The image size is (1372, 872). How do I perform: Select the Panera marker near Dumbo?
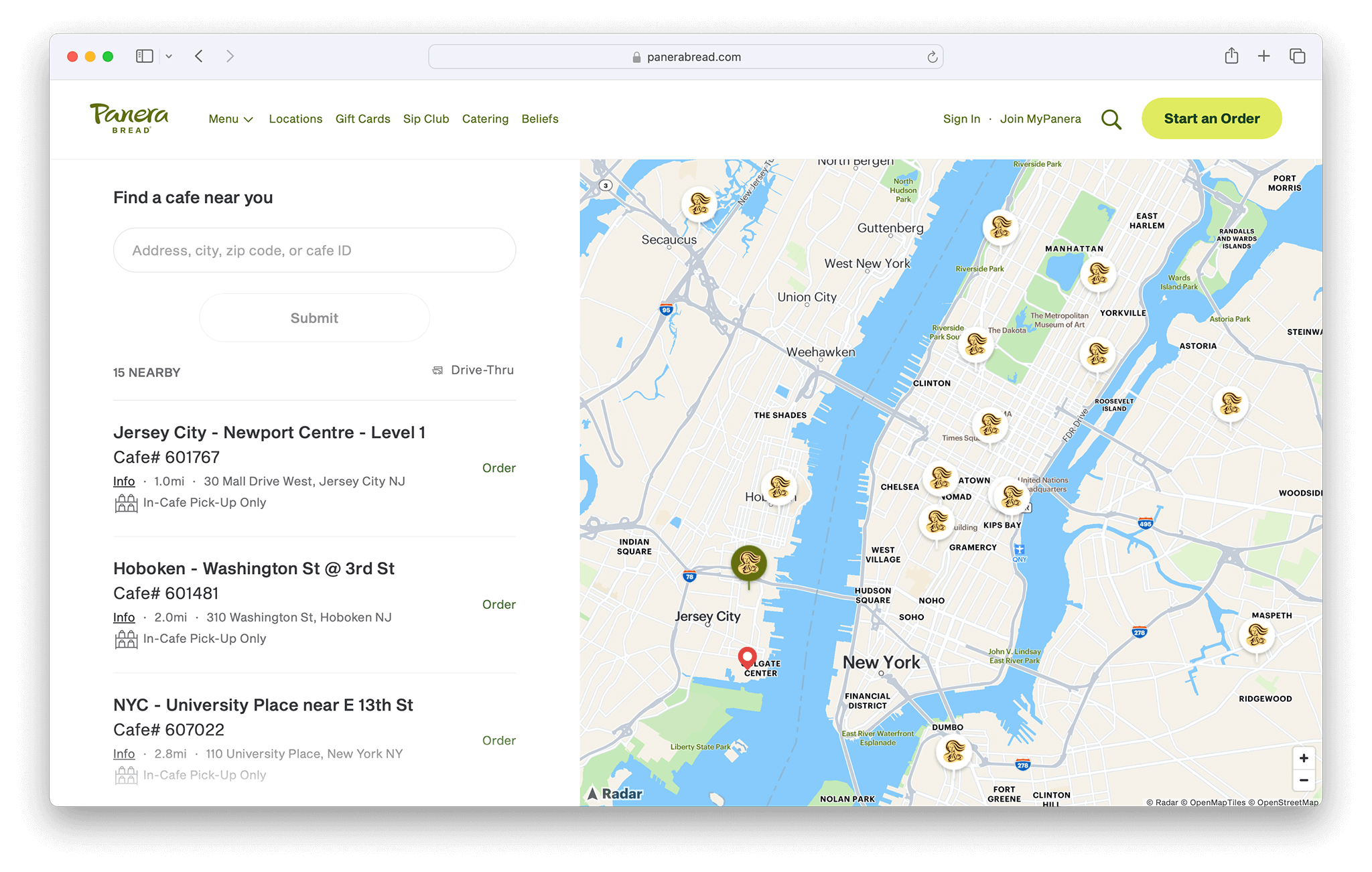tap(954, 752)
